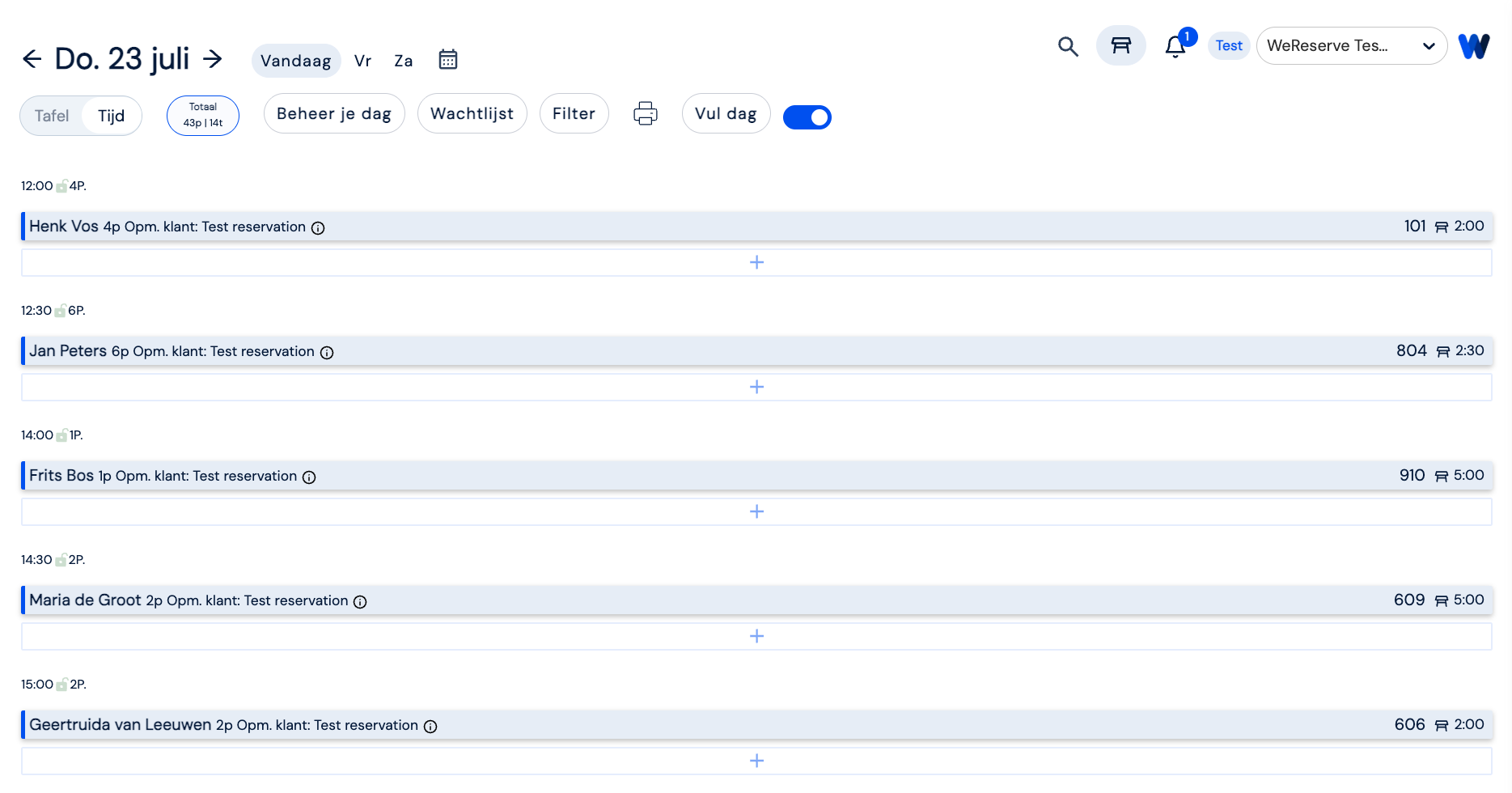Click table icon next to 804
The image size is (1512, 793).
point(1443,352)
